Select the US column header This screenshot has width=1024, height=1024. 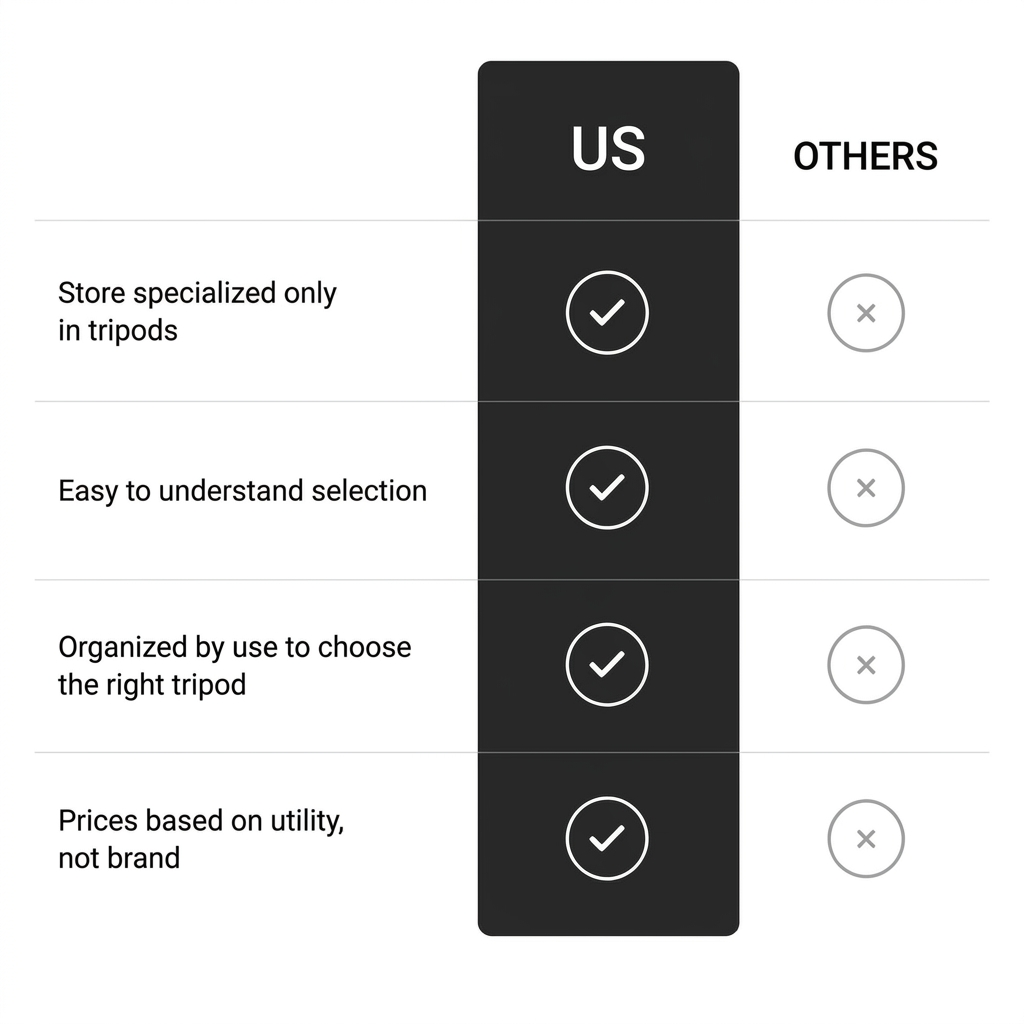pos(608,149)
